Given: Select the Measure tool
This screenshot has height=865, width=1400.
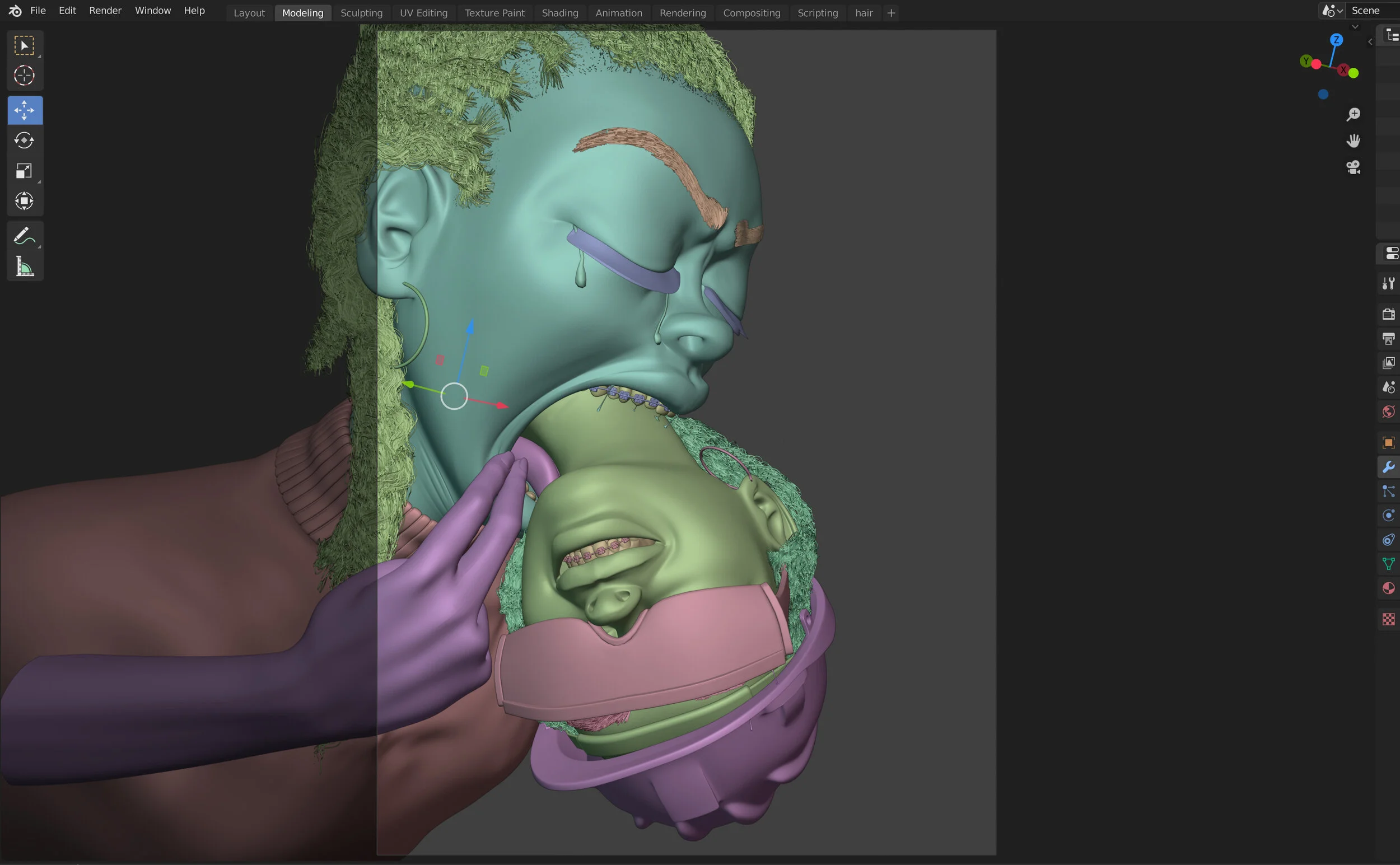Looking at the screenshot, I should point(25,265).
